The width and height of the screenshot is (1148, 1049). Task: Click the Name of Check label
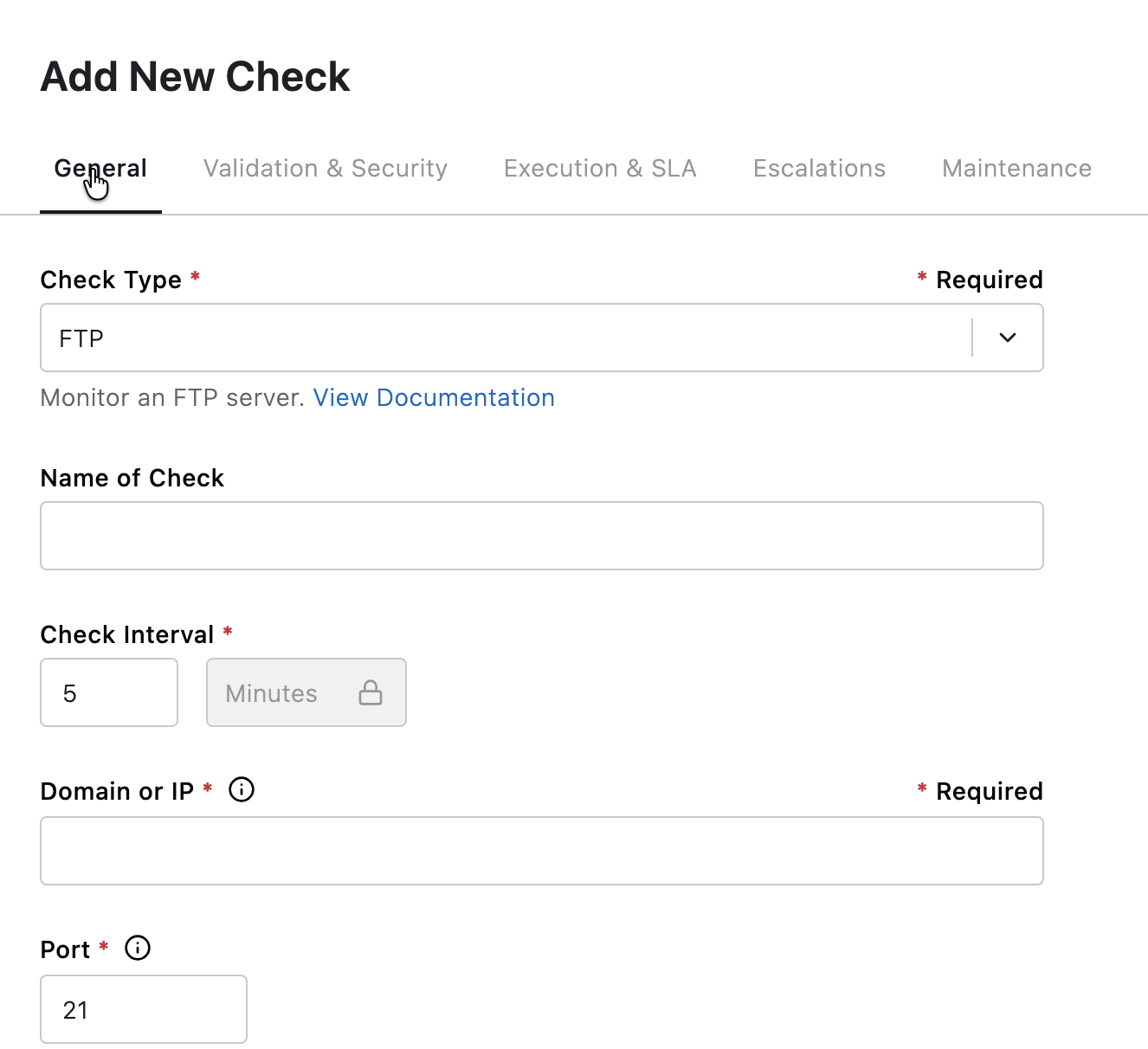[x=132, y=478]
